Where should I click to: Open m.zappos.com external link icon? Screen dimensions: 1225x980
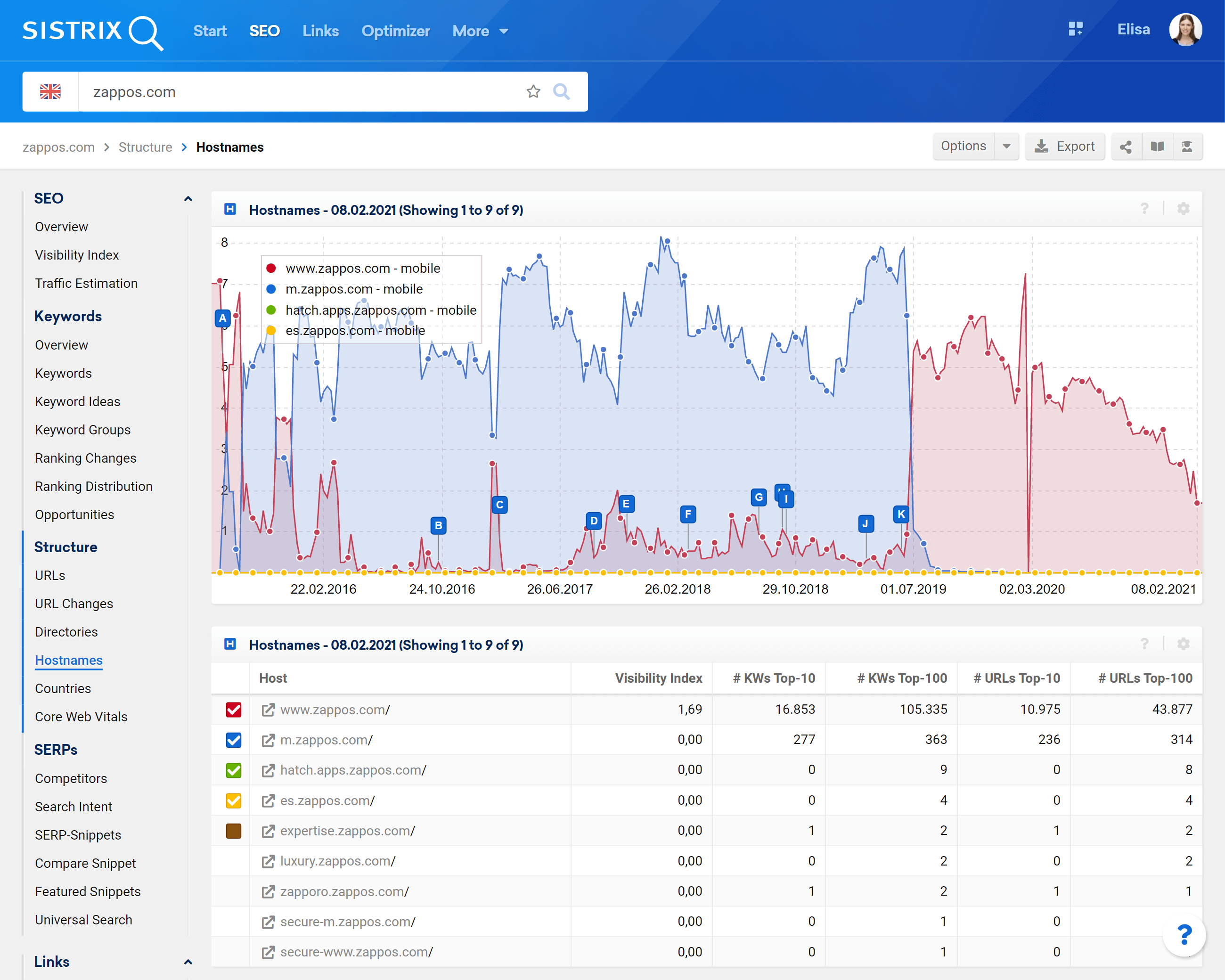click(x=268, y=740)
